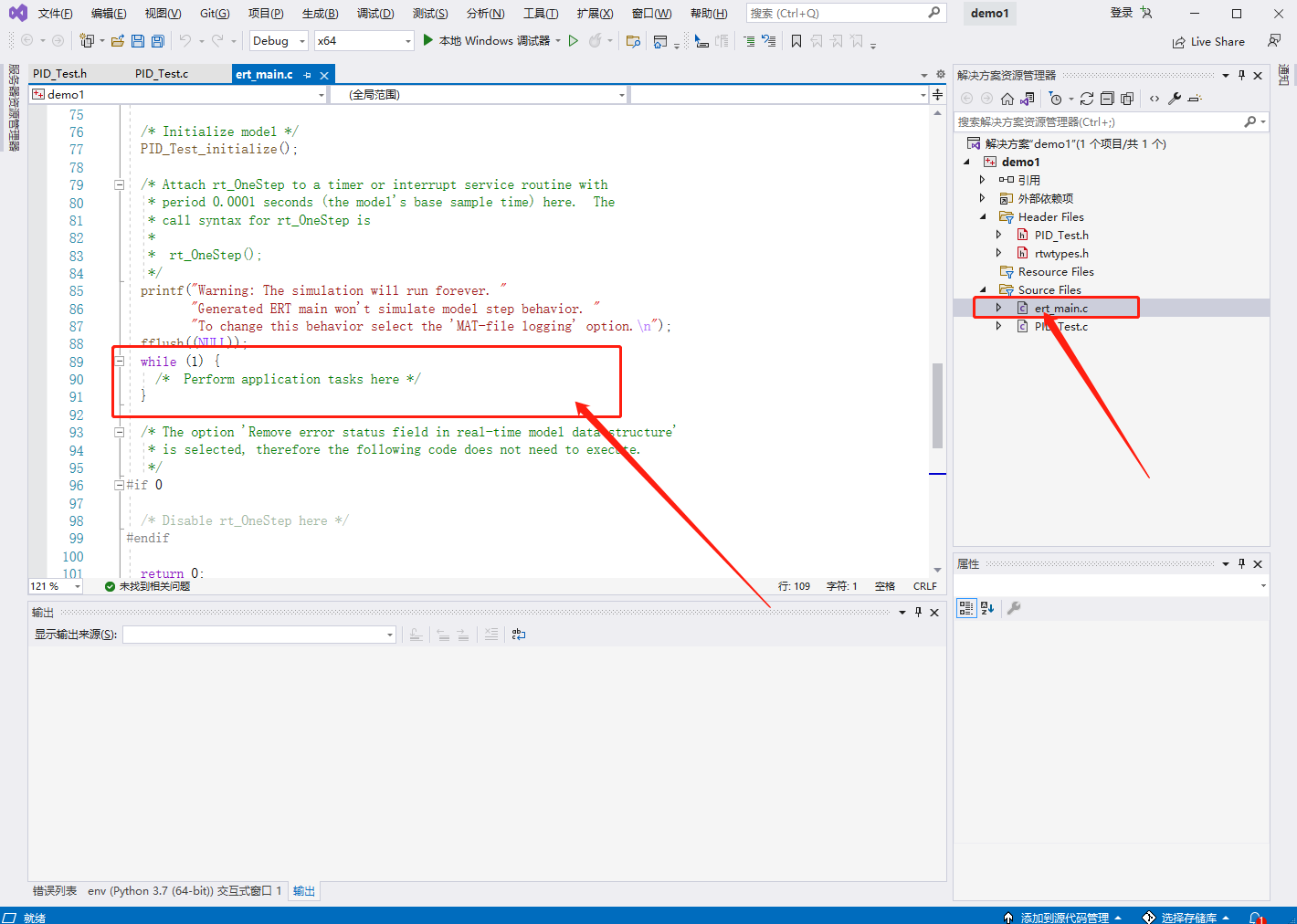
Task: Expand the 引用 references node
Action: click(x=983, y=180)
